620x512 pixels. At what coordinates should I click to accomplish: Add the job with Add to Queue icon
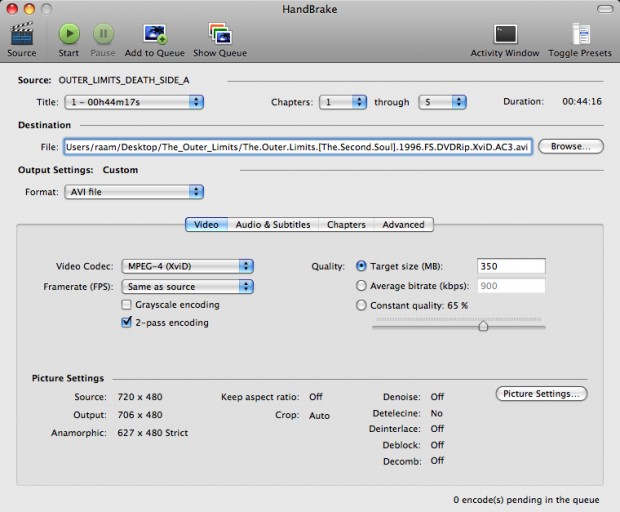point(155,34)
